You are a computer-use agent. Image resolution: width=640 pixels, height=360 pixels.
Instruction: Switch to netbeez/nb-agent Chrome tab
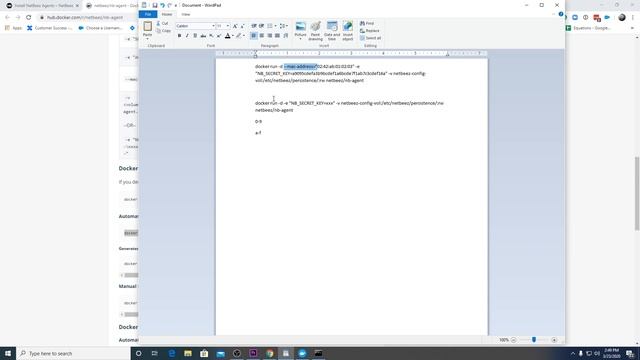111,6
